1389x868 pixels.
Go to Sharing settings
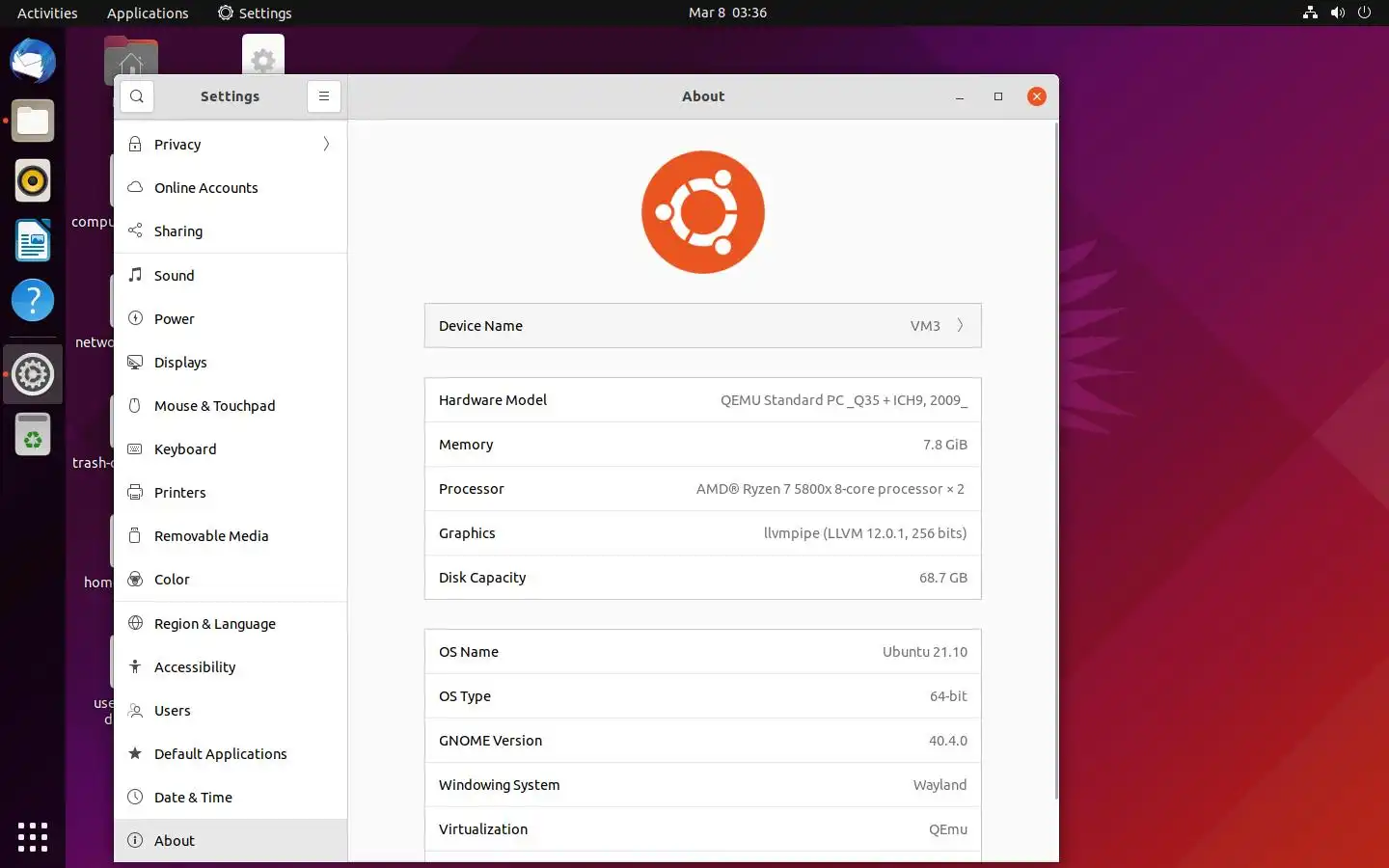tap(231, 231)
